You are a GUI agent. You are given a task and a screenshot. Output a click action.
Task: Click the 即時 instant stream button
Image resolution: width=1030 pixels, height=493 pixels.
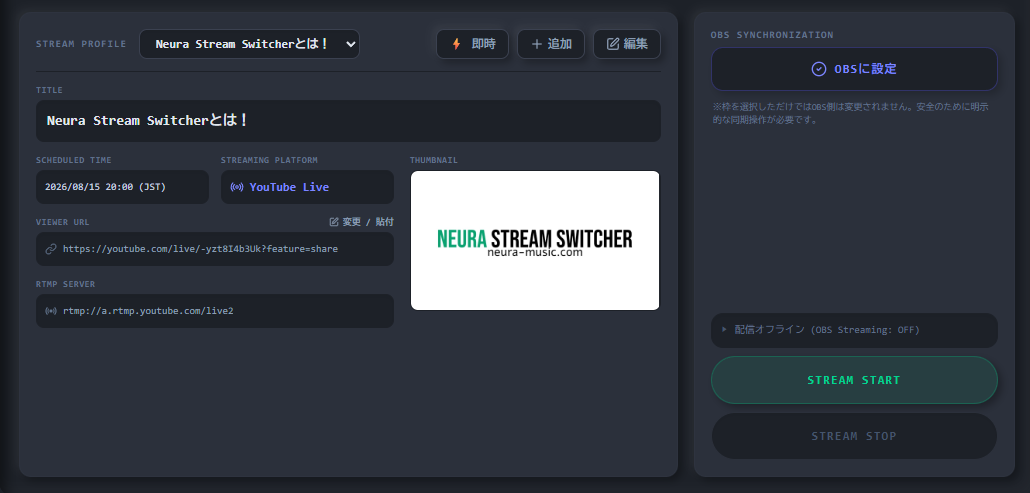point(472,44)
